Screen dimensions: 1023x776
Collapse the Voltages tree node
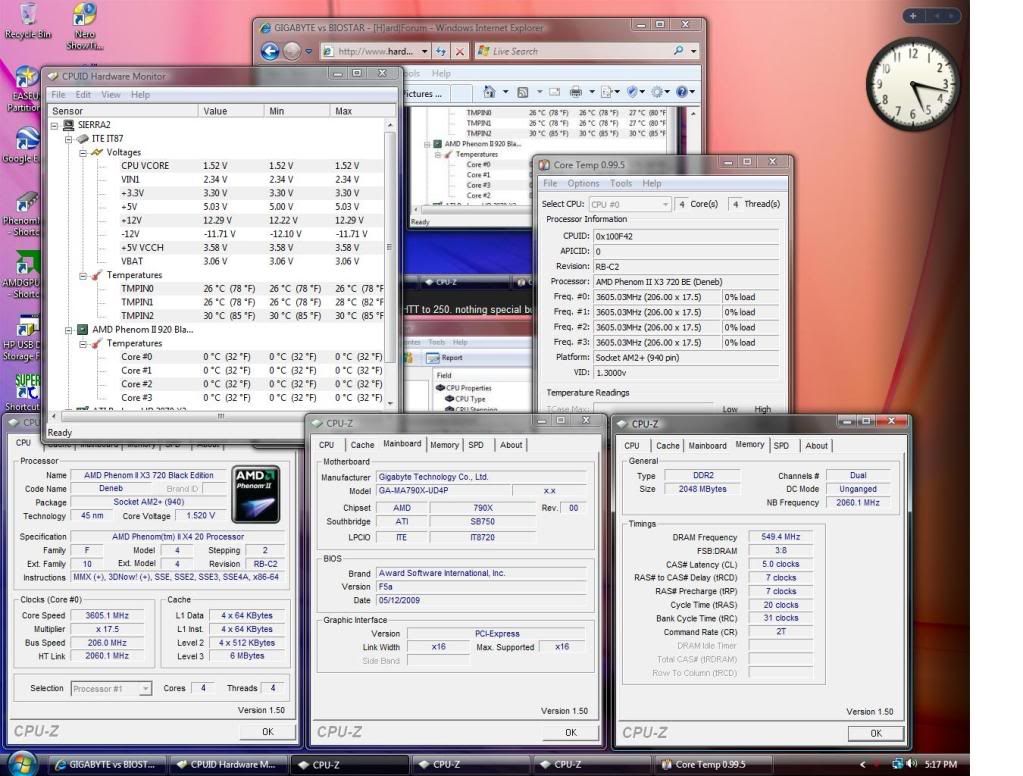(83, 152)
